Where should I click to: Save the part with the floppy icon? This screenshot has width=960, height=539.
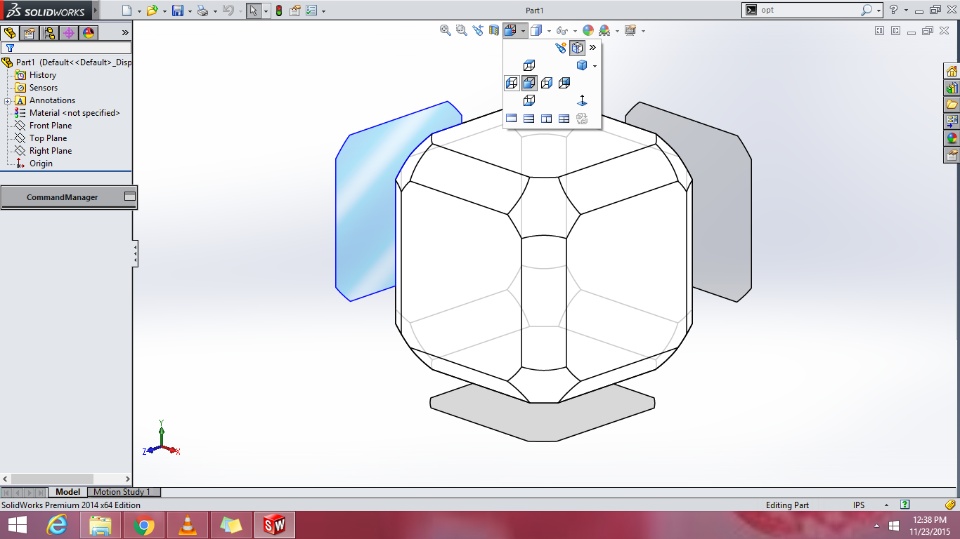(x=178, y=10)
